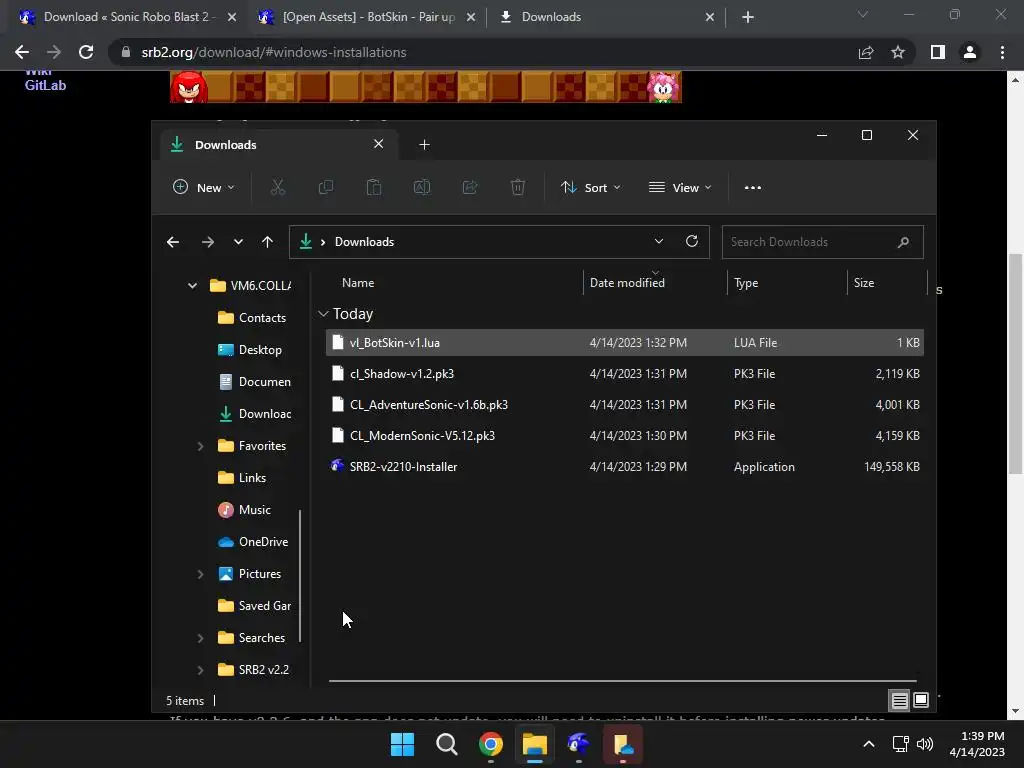Go forward in File Explorer navigation
Screen dimensions: 1024x768
208,242
